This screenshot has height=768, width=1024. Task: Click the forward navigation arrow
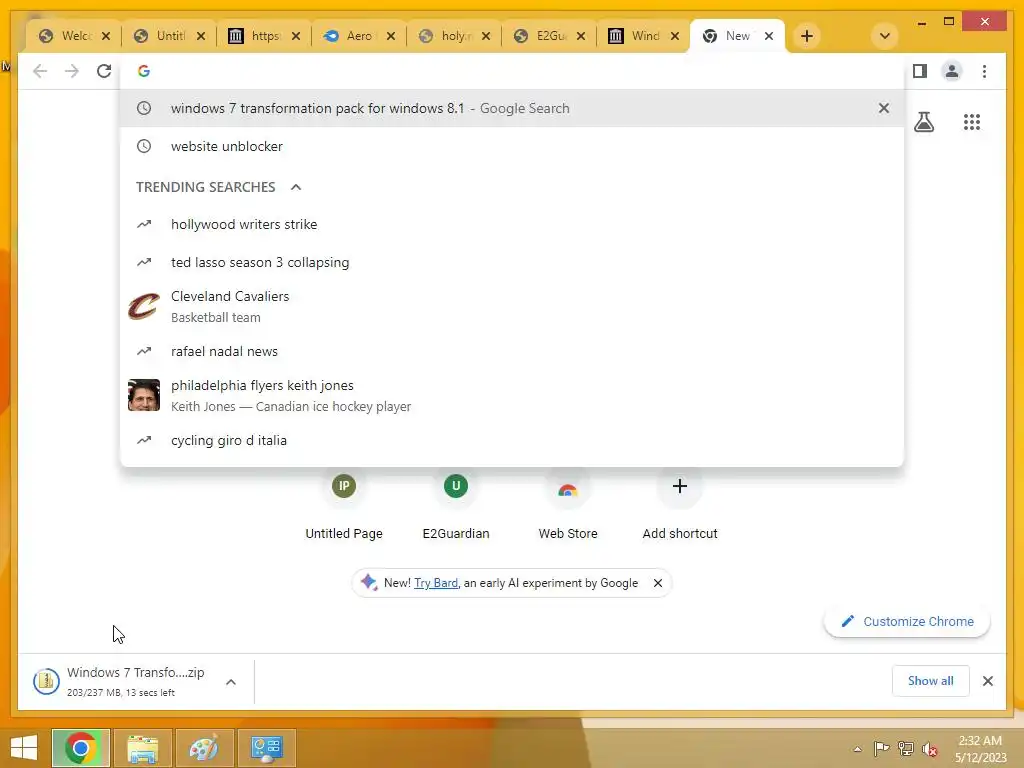(x=72, y=71)
